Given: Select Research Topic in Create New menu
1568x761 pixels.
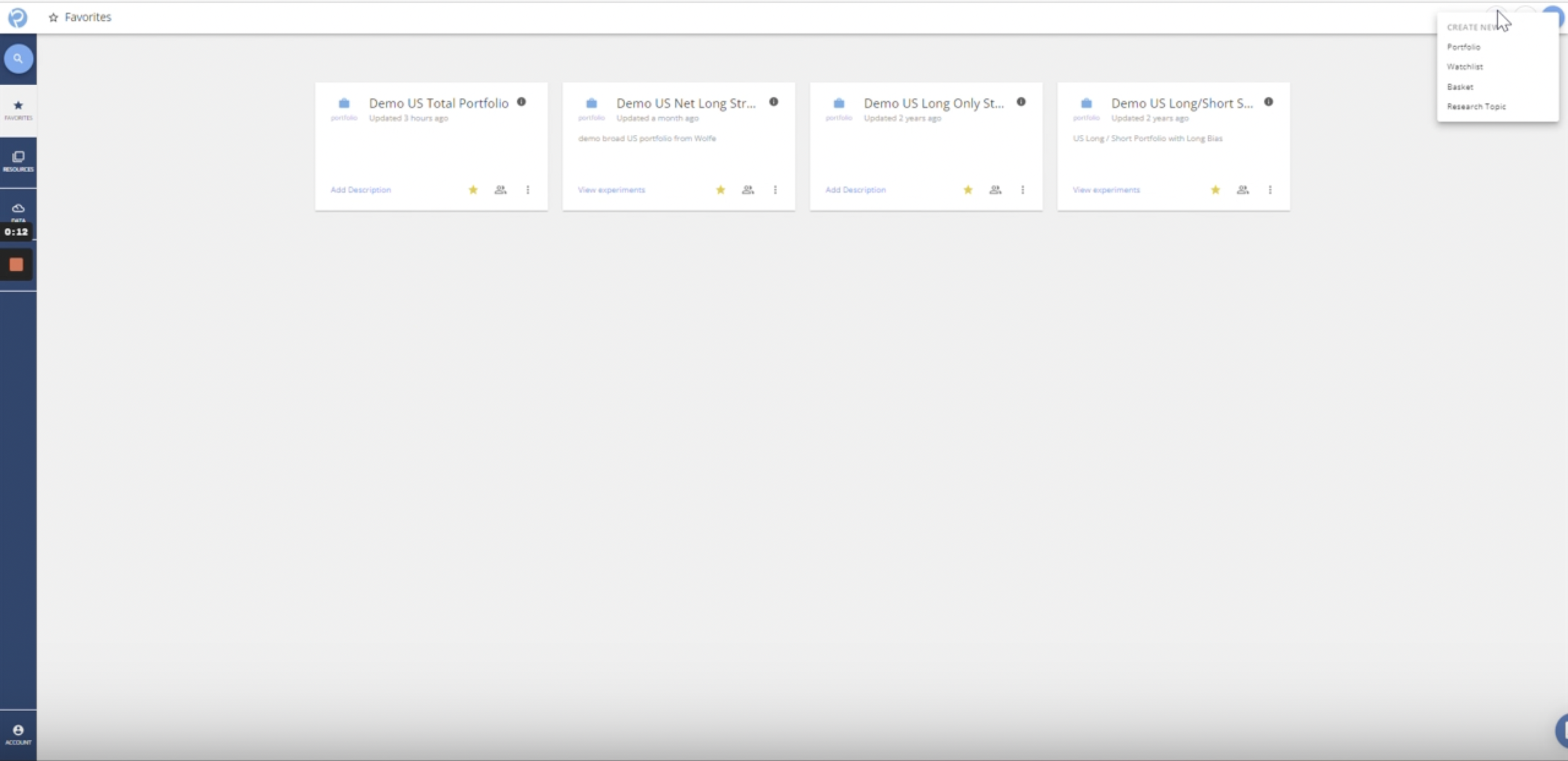Looking at the screenshot, I should coord(1476,107).
